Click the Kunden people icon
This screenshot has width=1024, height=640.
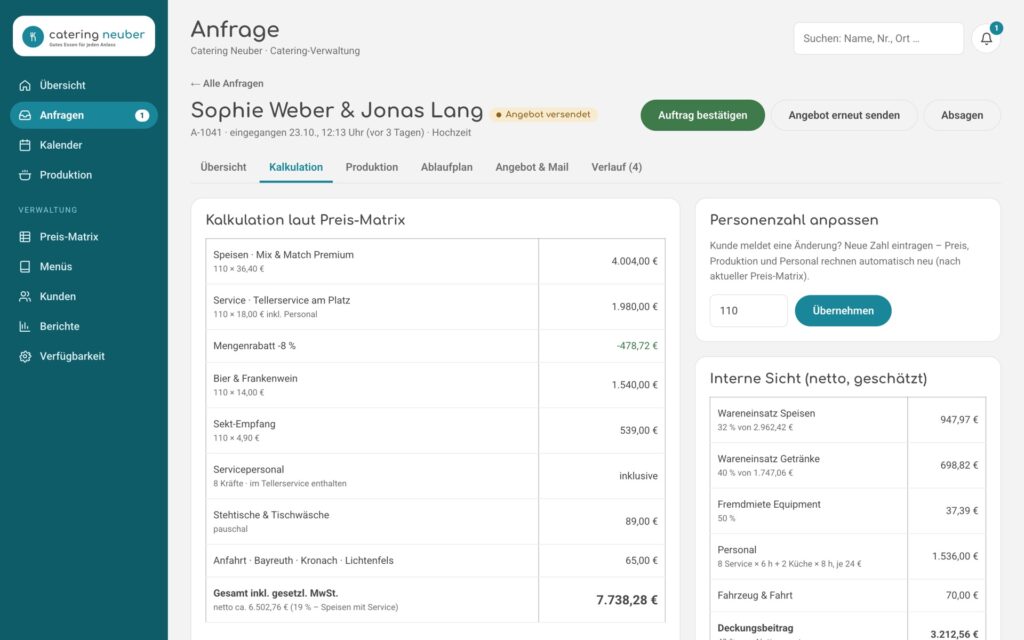coord(25,296)
